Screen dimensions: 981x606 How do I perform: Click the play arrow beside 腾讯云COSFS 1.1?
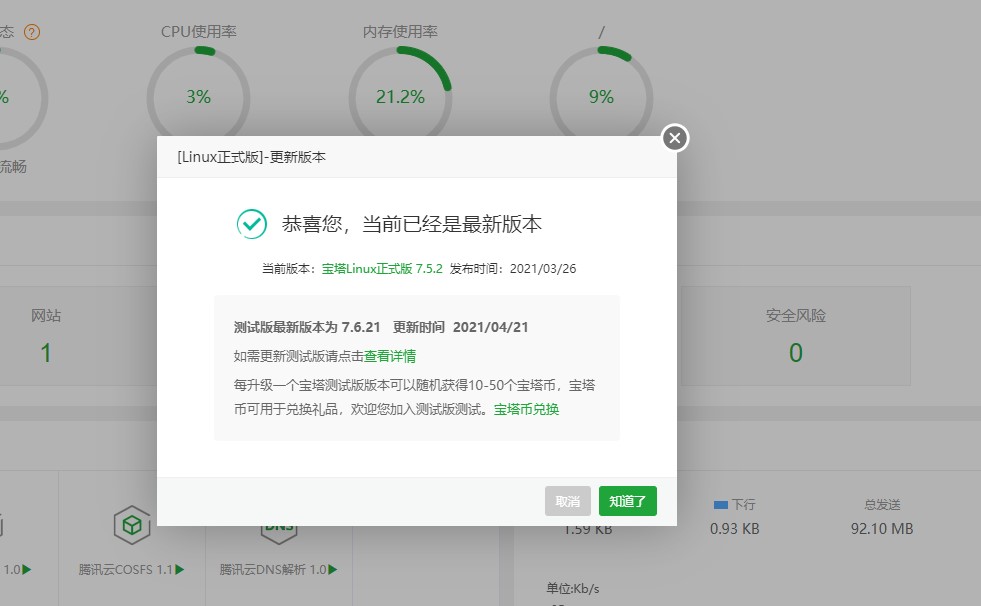pos(180,569)
